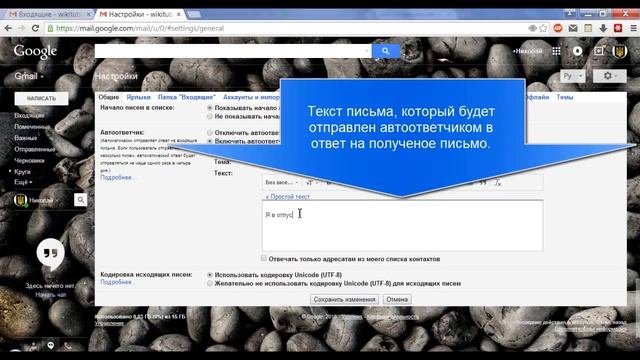Screen dimensions: 640x360
Task: Click the НАПИСАТЬ compose button
Action: [x=41, y=98]
